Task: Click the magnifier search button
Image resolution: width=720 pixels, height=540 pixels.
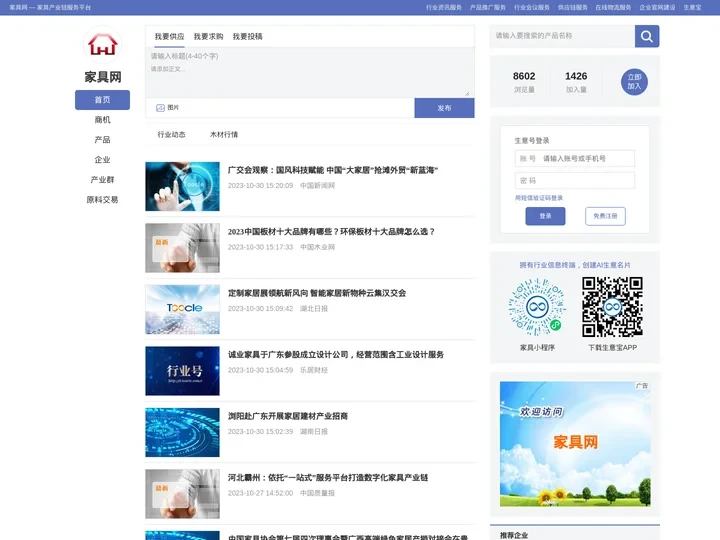Action: [647, 36]
